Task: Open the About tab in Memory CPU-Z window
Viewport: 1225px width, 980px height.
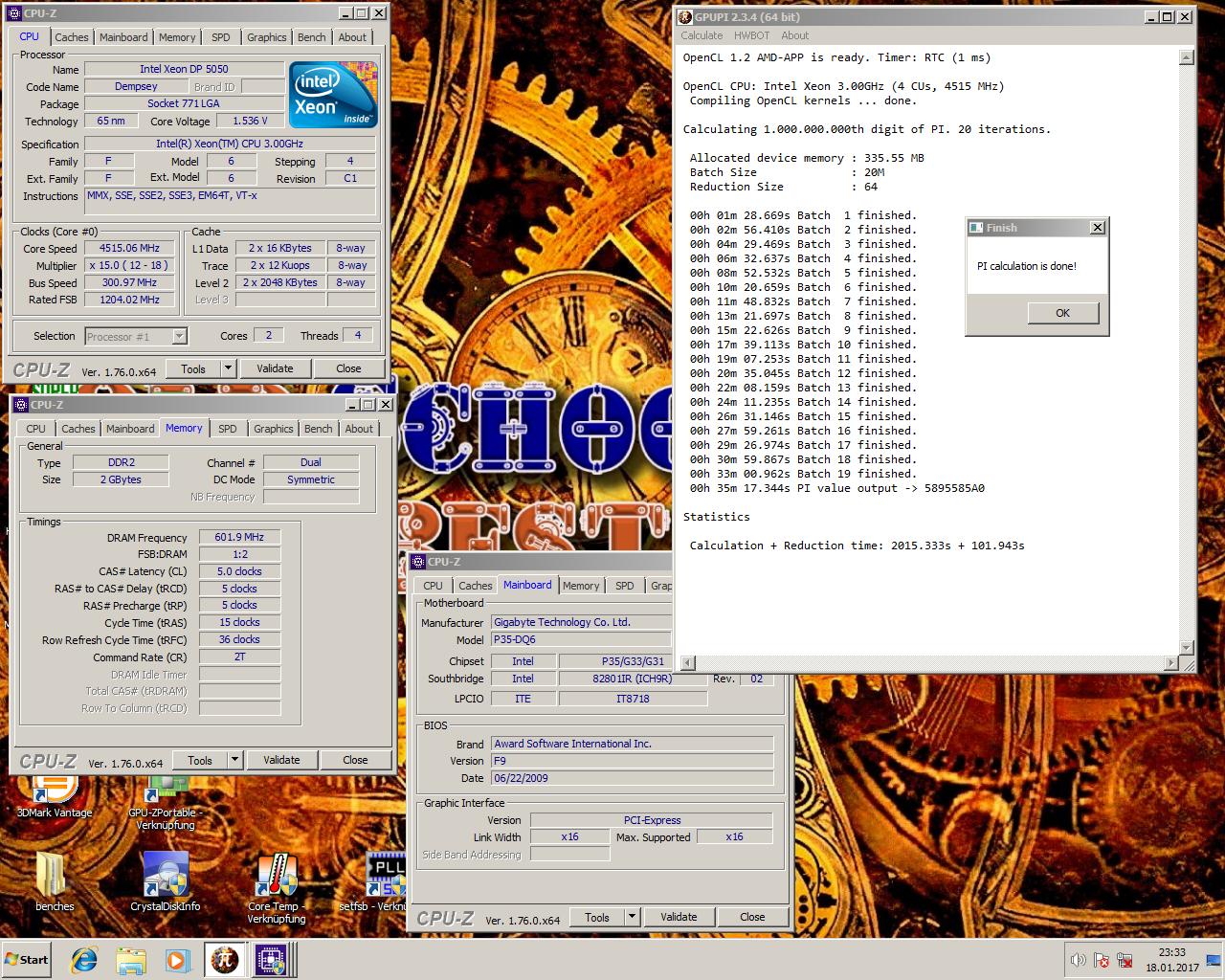Action: click(359, 429)
